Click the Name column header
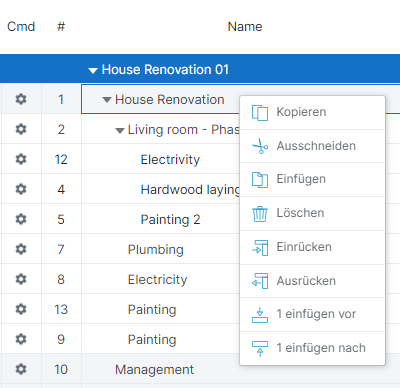 click(245, 27)
